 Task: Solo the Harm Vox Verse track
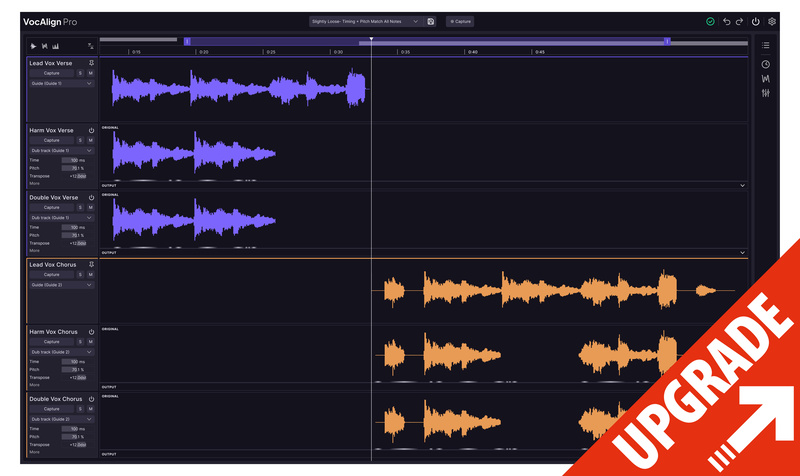[x=80, y=140]
